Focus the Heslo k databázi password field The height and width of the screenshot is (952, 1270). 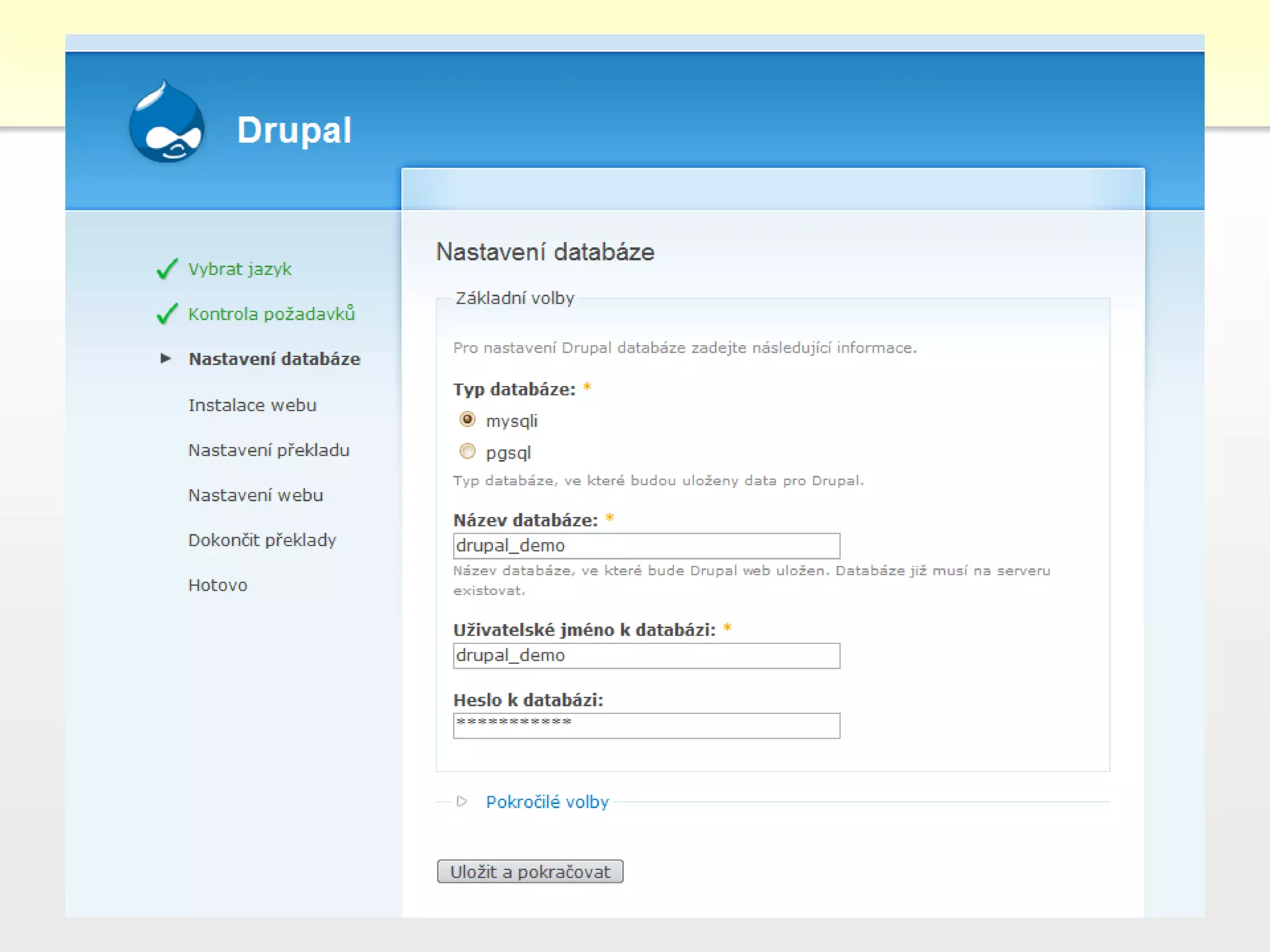(646, 726)
